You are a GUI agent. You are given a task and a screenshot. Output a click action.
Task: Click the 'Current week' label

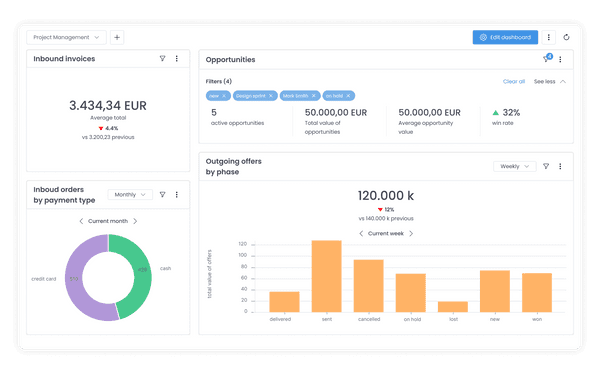(x=386, y=233)
